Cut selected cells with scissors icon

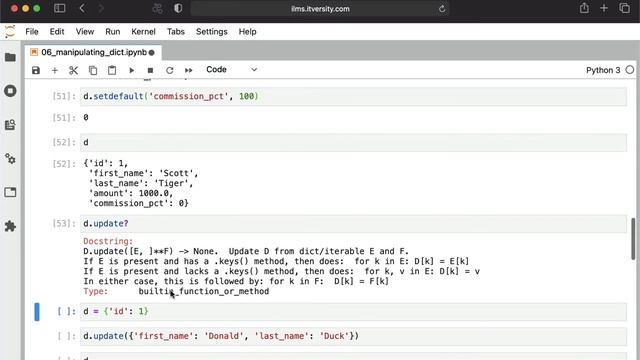click(73, 70)
